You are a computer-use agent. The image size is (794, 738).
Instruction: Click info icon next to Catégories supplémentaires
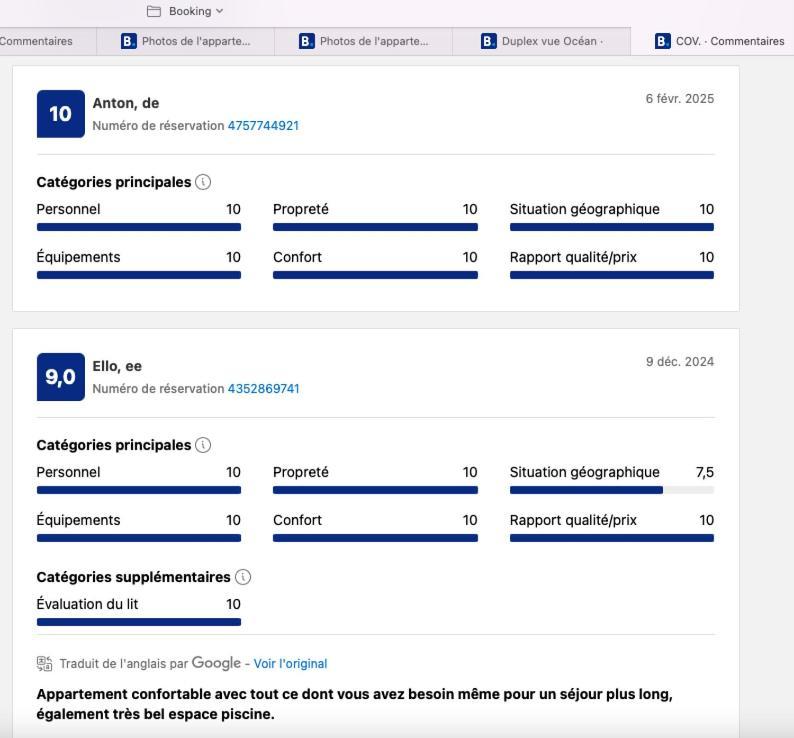click(x=243, y=577)
